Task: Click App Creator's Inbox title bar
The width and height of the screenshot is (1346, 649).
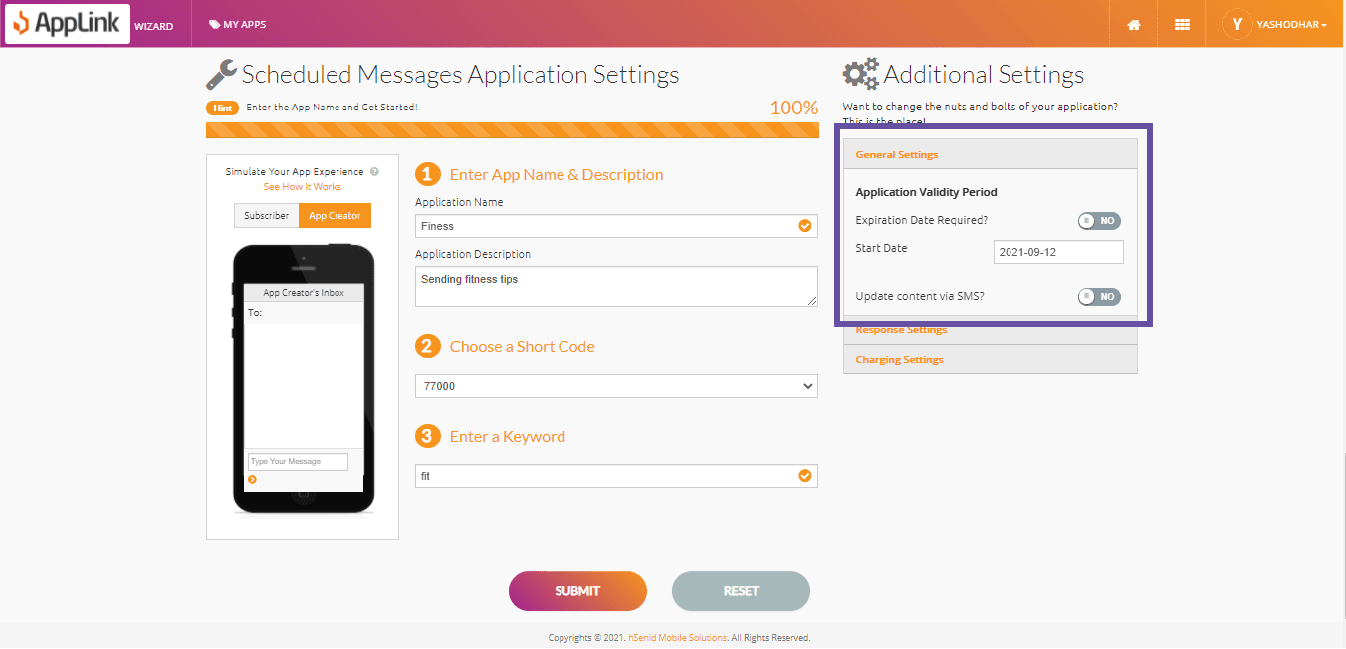Action: tap(303, 293)
